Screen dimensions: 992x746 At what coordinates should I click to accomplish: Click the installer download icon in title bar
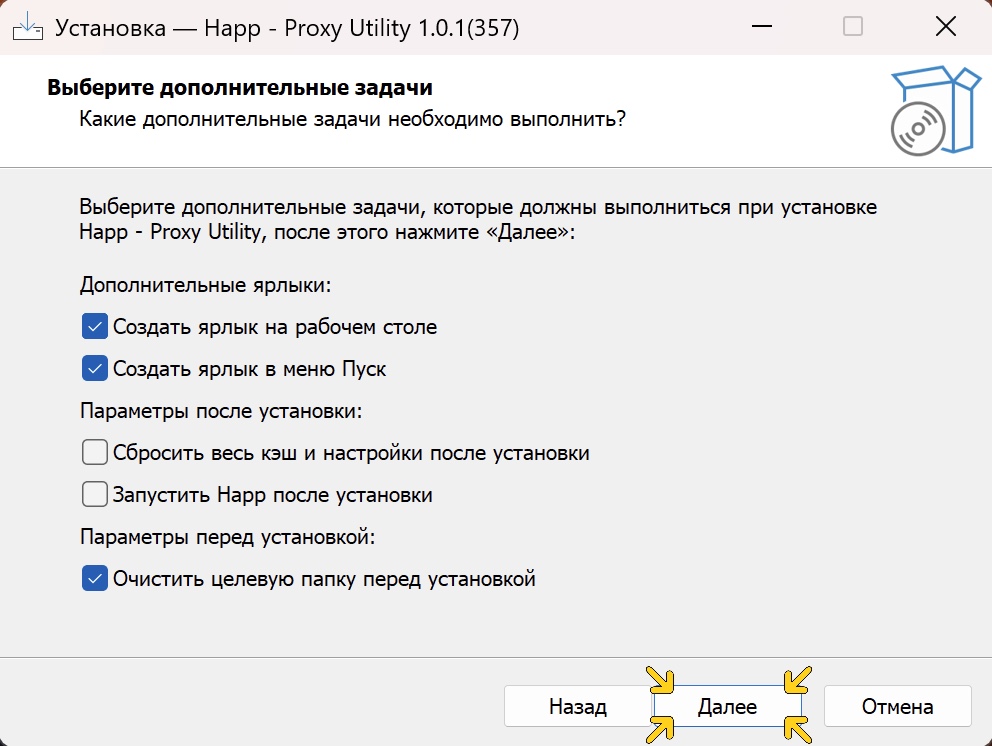tap(29, 27)
